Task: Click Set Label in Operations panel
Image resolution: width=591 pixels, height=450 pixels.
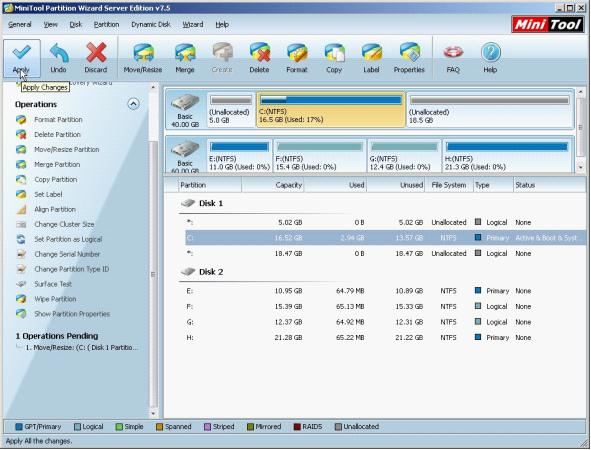Action: 48,194
